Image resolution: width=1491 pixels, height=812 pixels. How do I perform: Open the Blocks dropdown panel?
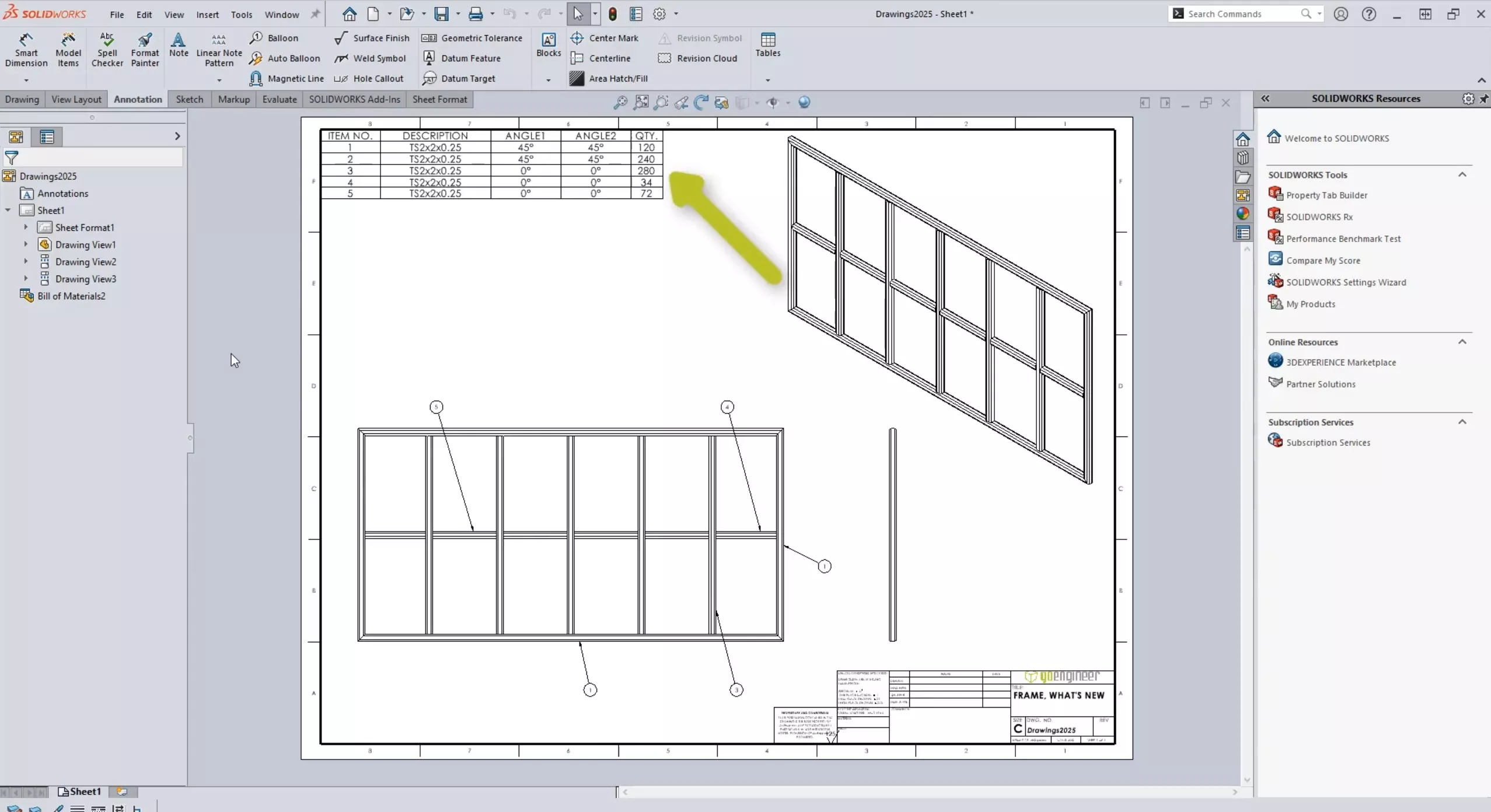547,78
